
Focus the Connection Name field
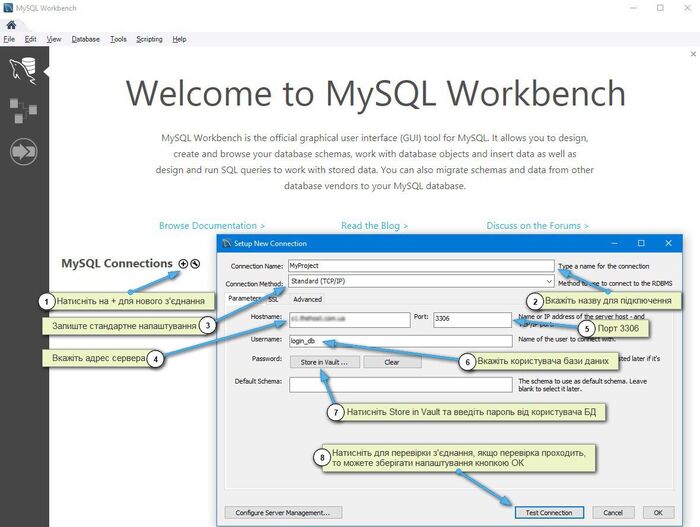421,266
